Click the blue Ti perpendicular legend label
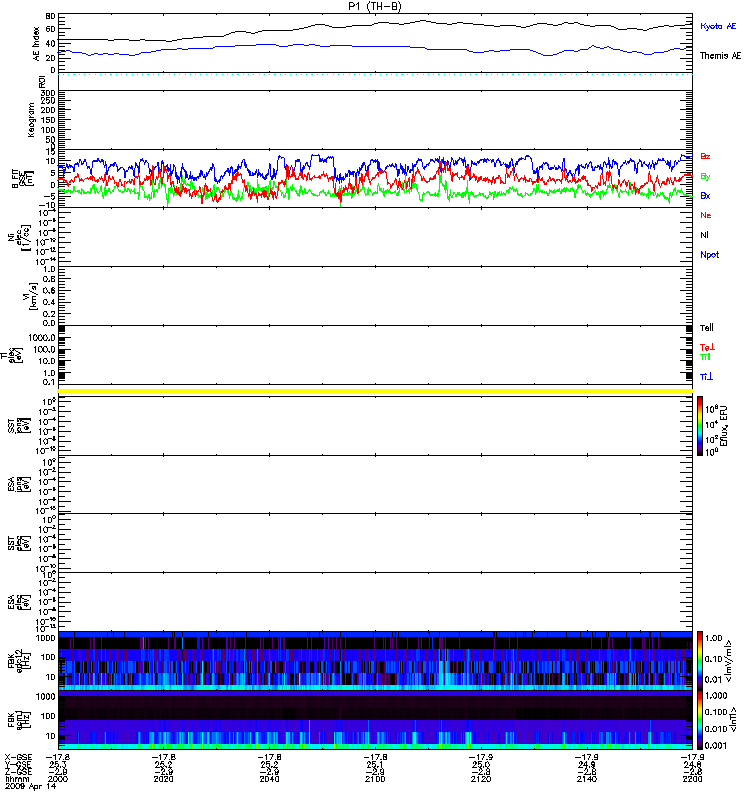 (x=706, y=377)
